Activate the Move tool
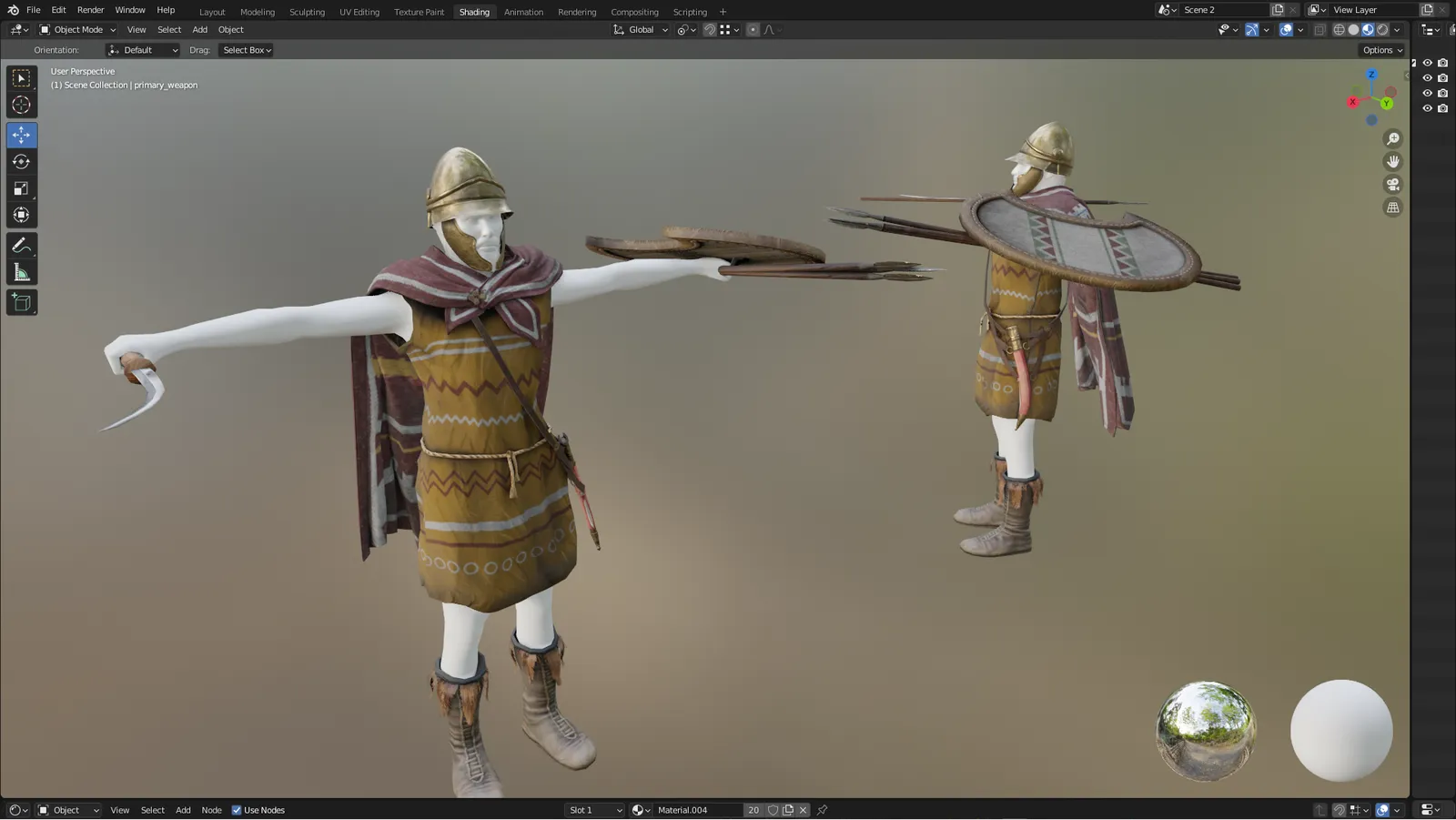 21,135
